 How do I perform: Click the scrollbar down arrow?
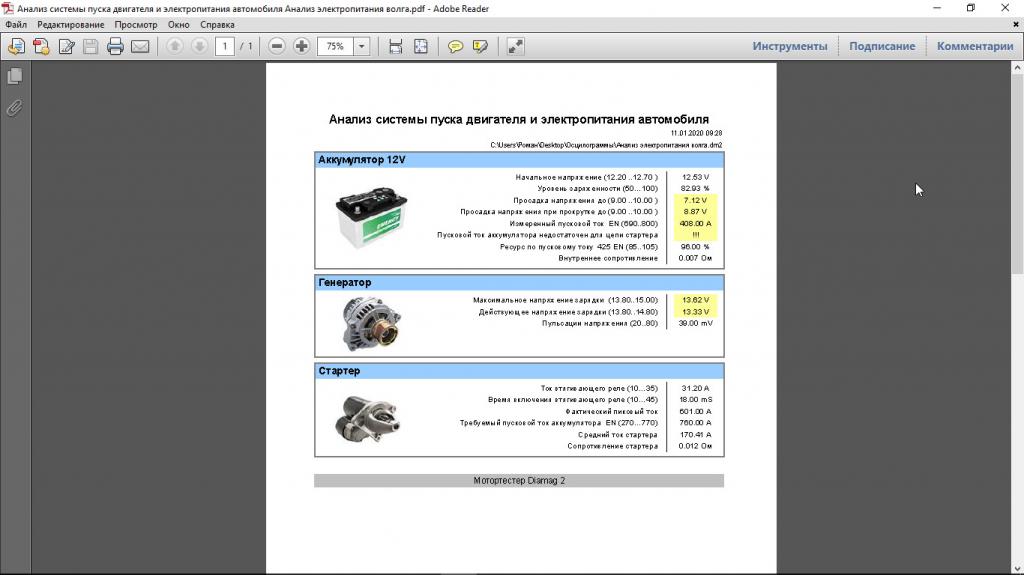[1017, 569]
